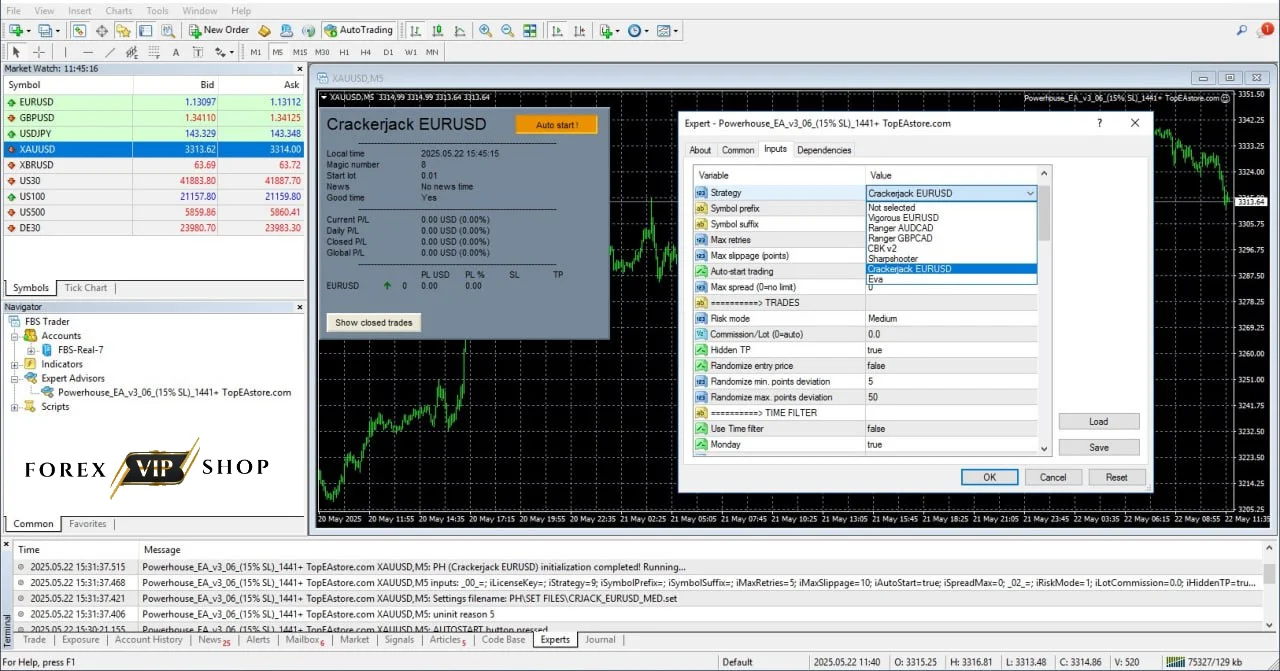Image resolution: width=1280 pixels, height=671 pixels.
Task: Switch to the About tab in Expert dialog
Action: click(700, 150)
